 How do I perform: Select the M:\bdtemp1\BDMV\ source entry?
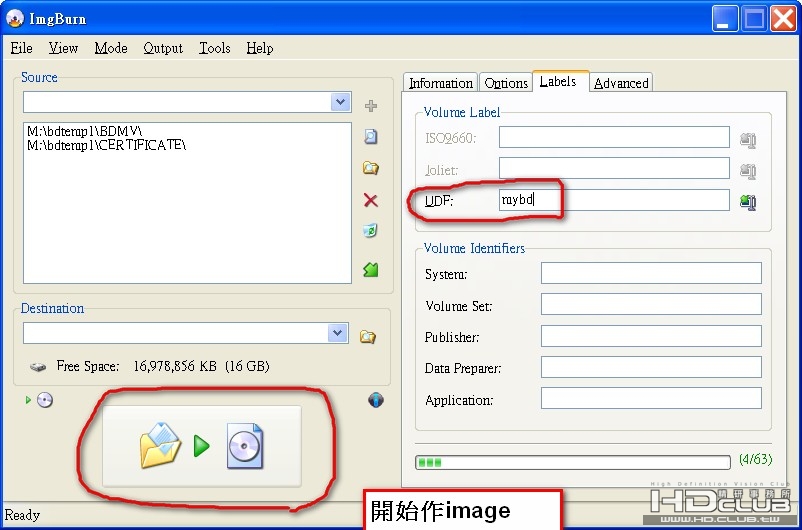[x=85, y=132]
